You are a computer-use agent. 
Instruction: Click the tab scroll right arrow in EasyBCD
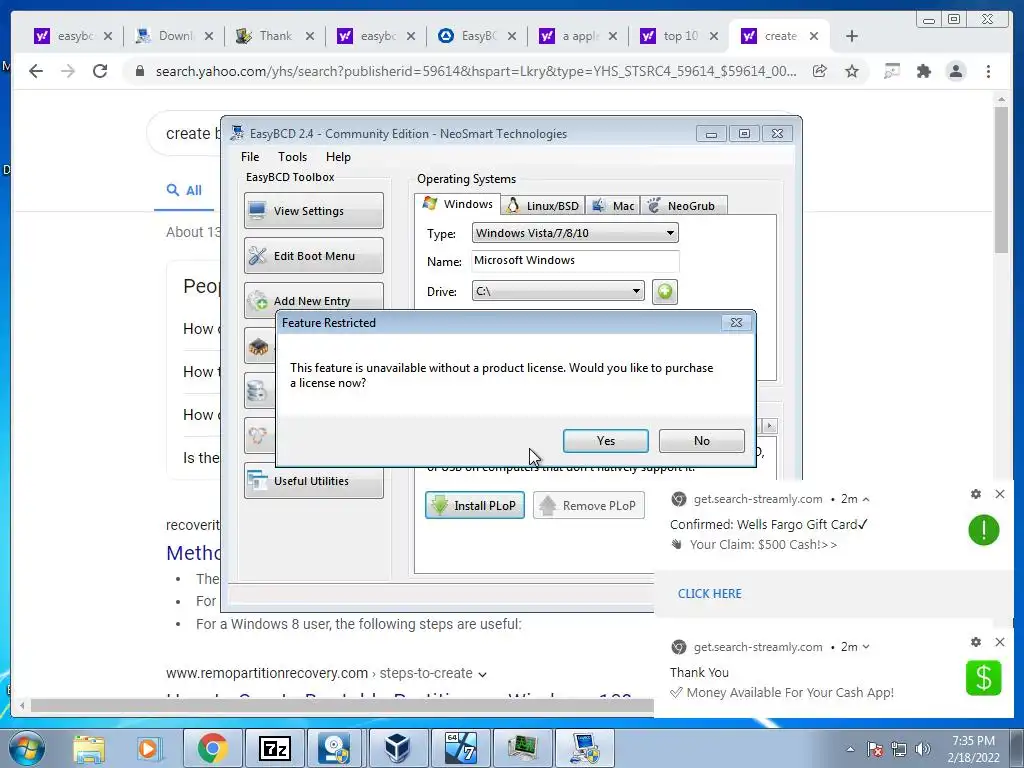tap(769, 426)
